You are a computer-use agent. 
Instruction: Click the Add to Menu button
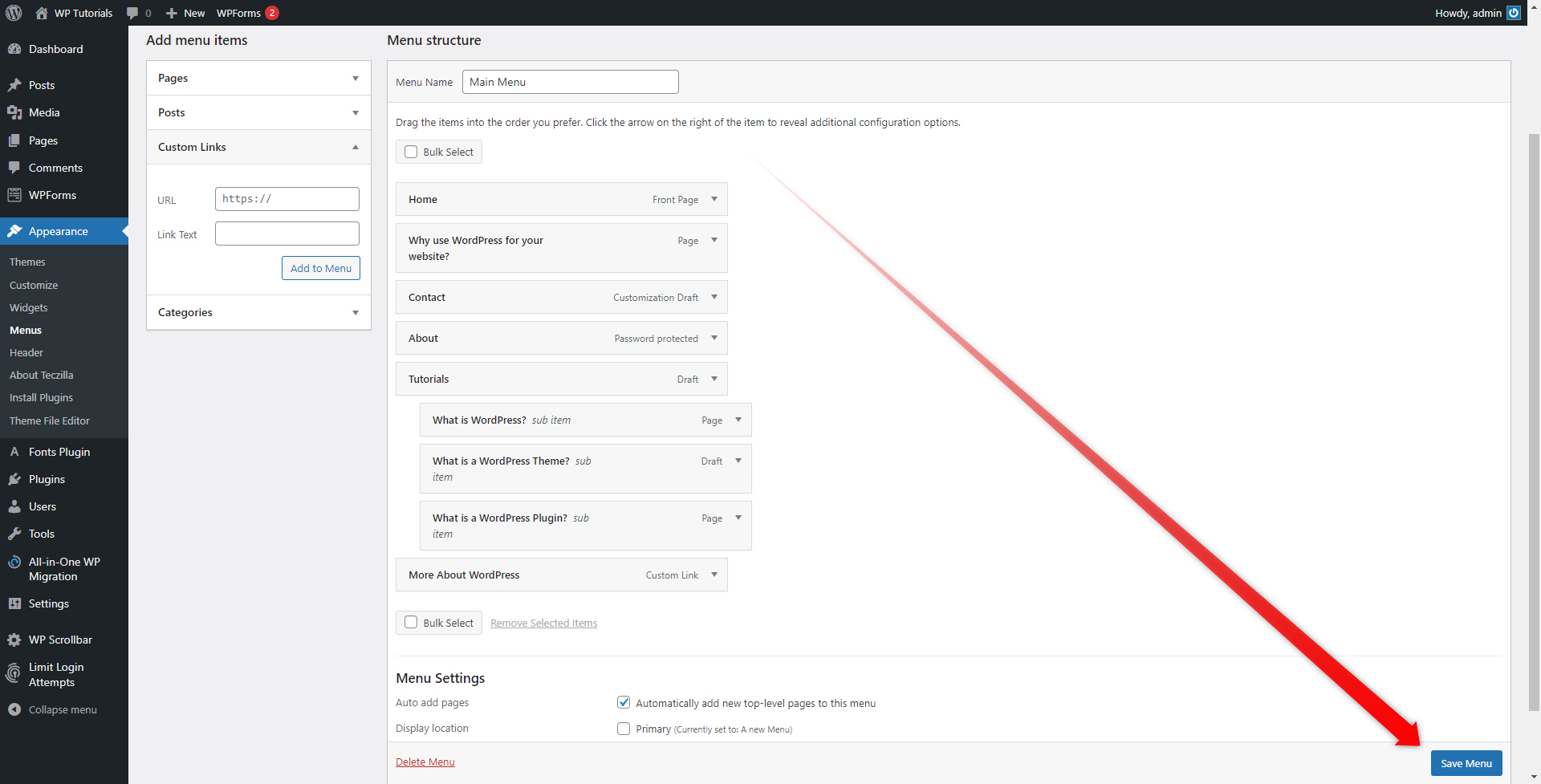(x=321, y=268)
